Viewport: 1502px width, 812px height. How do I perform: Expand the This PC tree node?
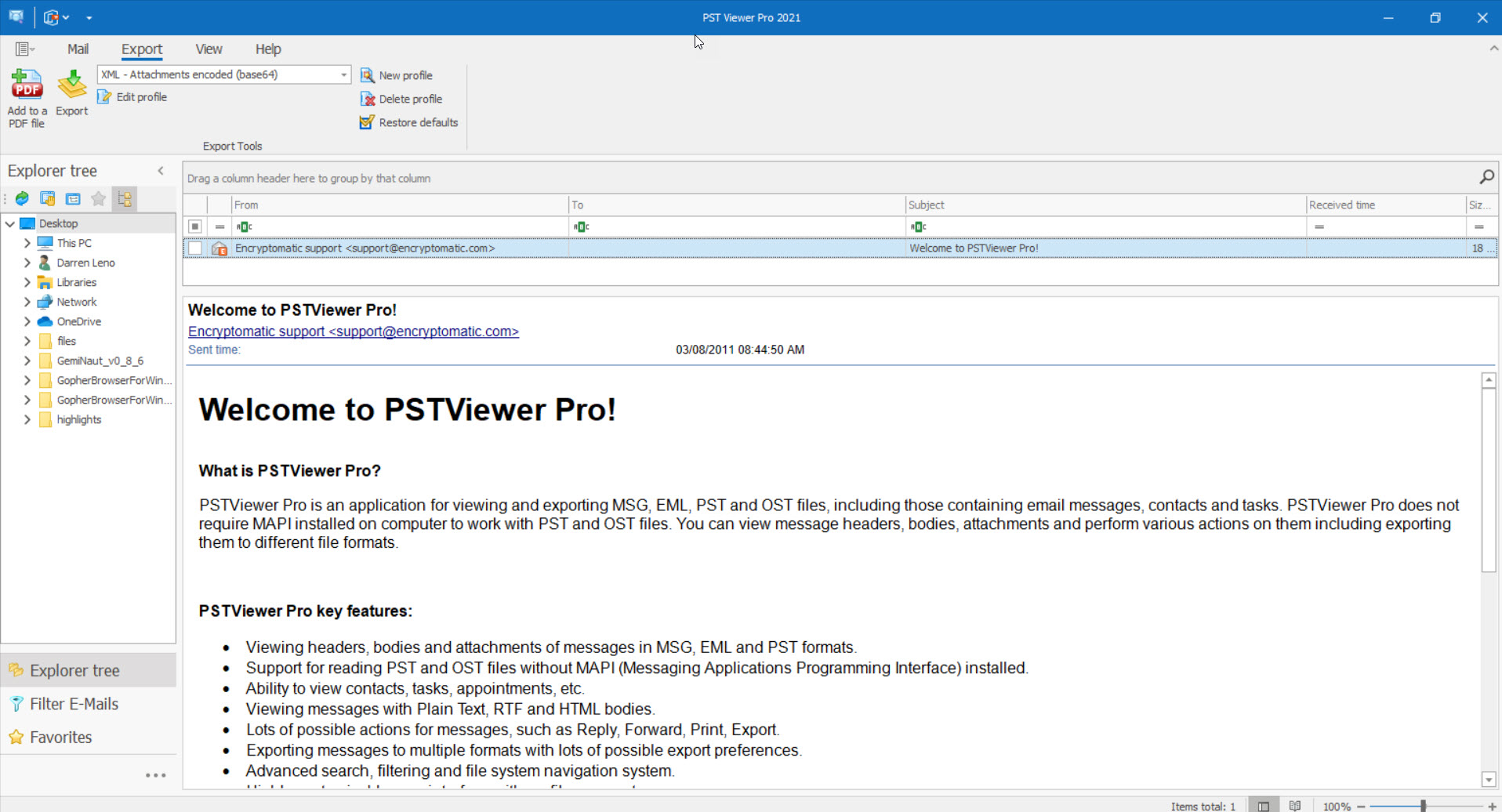(27, 243)
